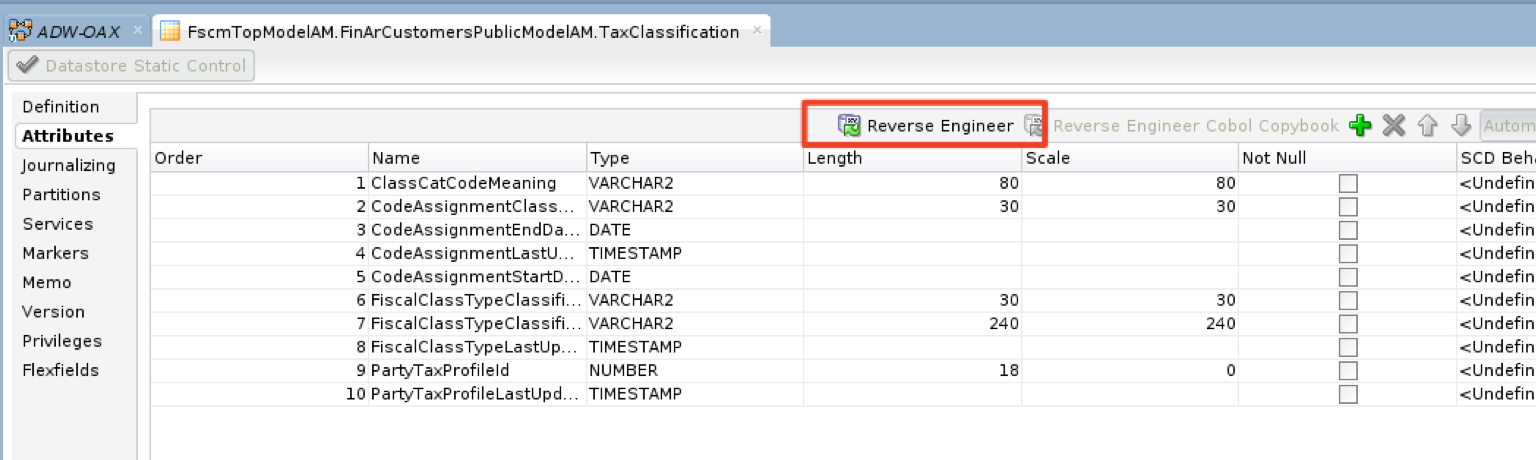
Task: Click the Reverse Engineer icon
Action: click(849, 126)
